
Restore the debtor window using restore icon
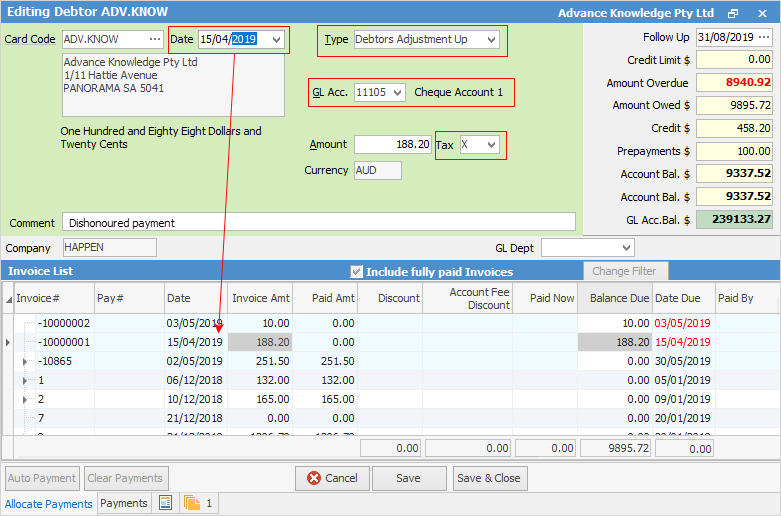pyautogui.click(x=733, y=13)
